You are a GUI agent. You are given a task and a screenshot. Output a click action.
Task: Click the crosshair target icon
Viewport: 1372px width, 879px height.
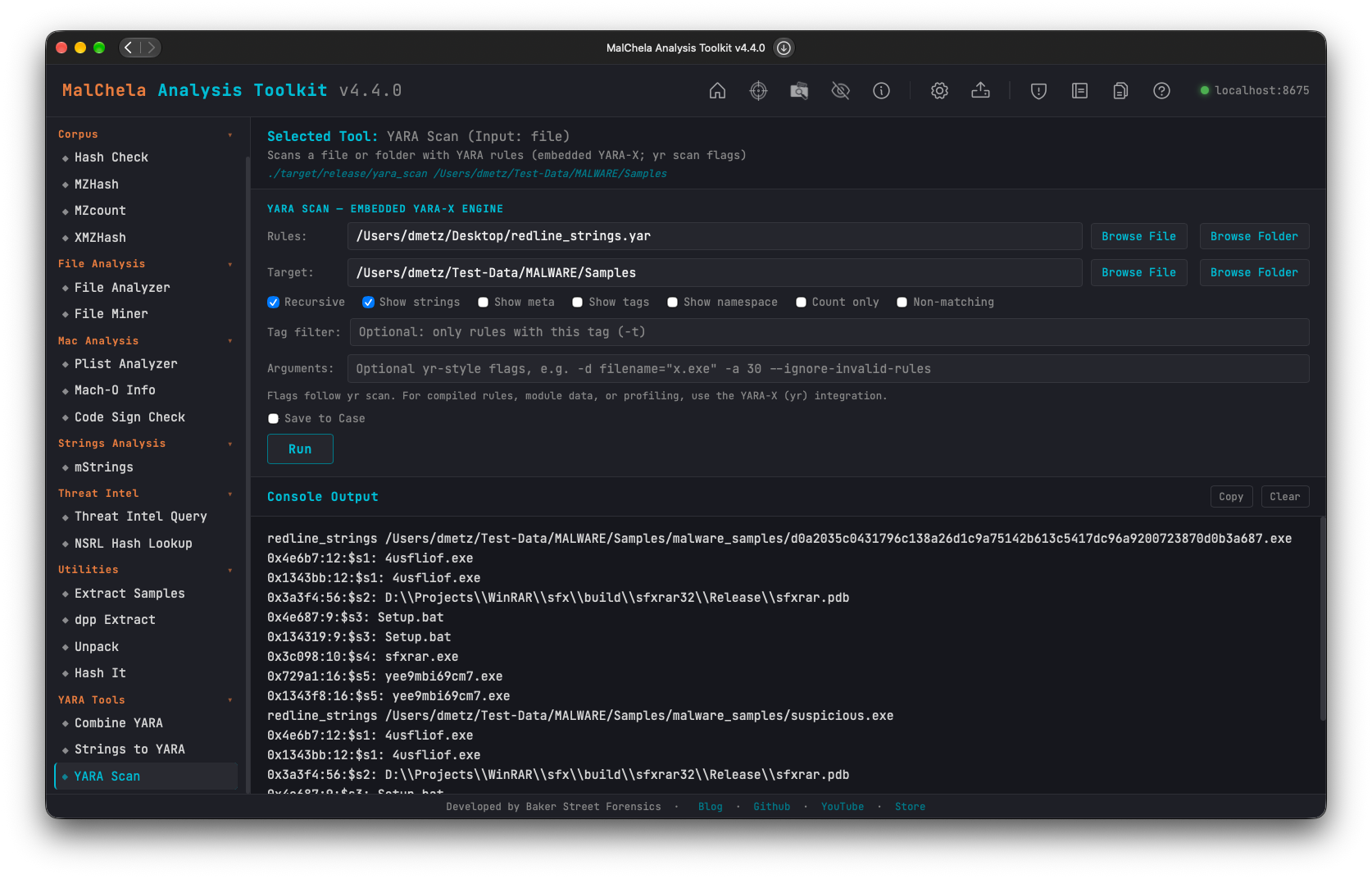pyautogui.click(x=759, y=91)
